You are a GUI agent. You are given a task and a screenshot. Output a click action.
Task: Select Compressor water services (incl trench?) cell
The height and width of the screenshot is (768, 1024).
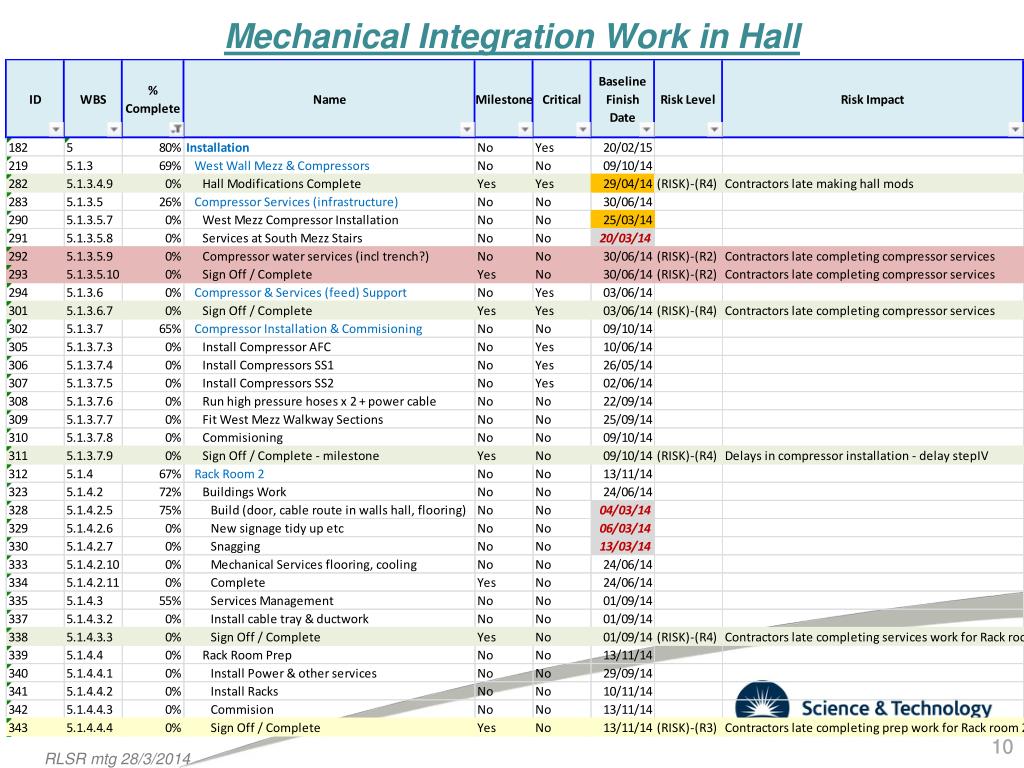[330, 257]
